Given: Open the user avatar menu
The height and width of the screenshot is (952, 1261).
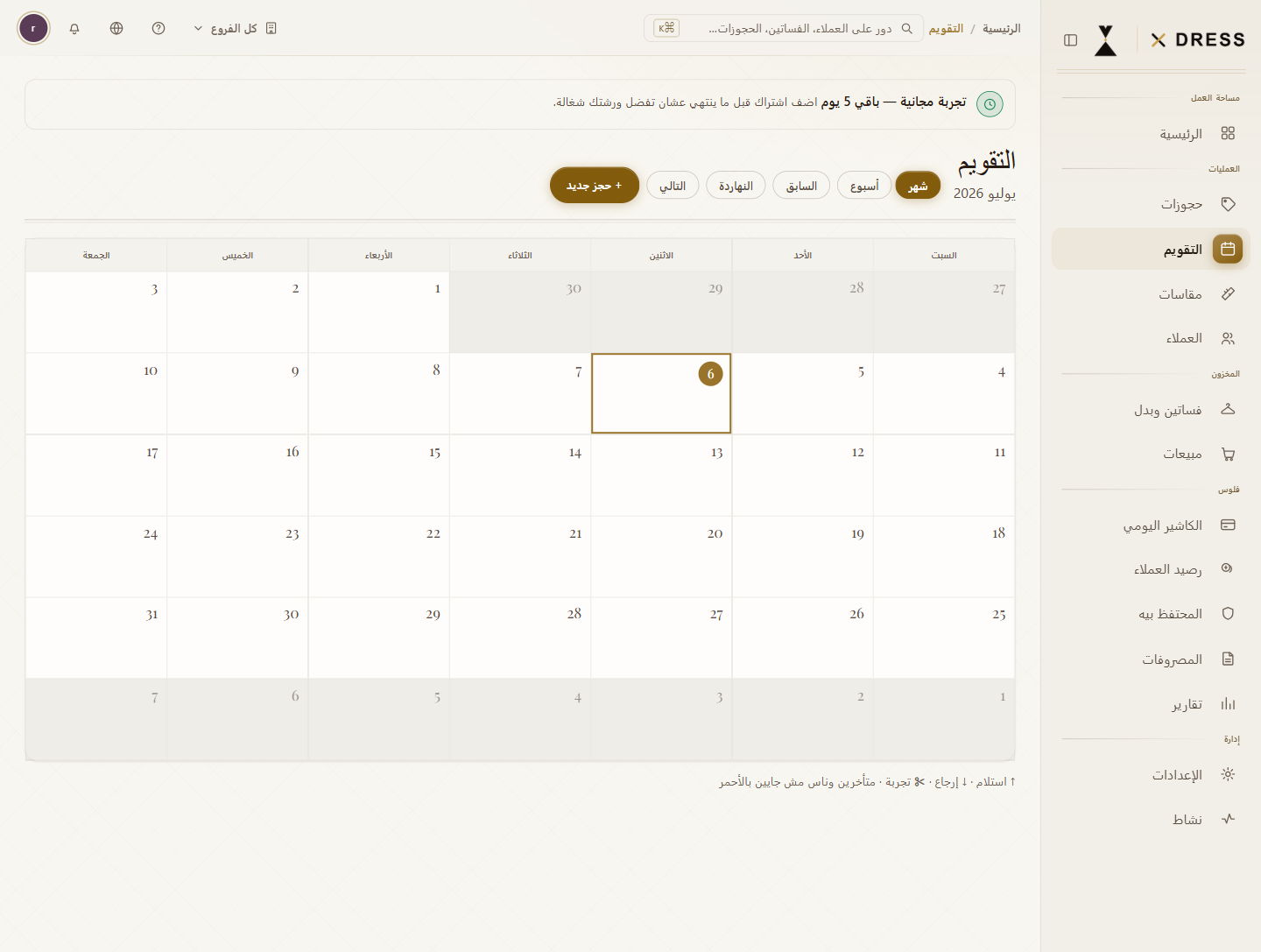Looking at the screenshot, I should point(33,28).
